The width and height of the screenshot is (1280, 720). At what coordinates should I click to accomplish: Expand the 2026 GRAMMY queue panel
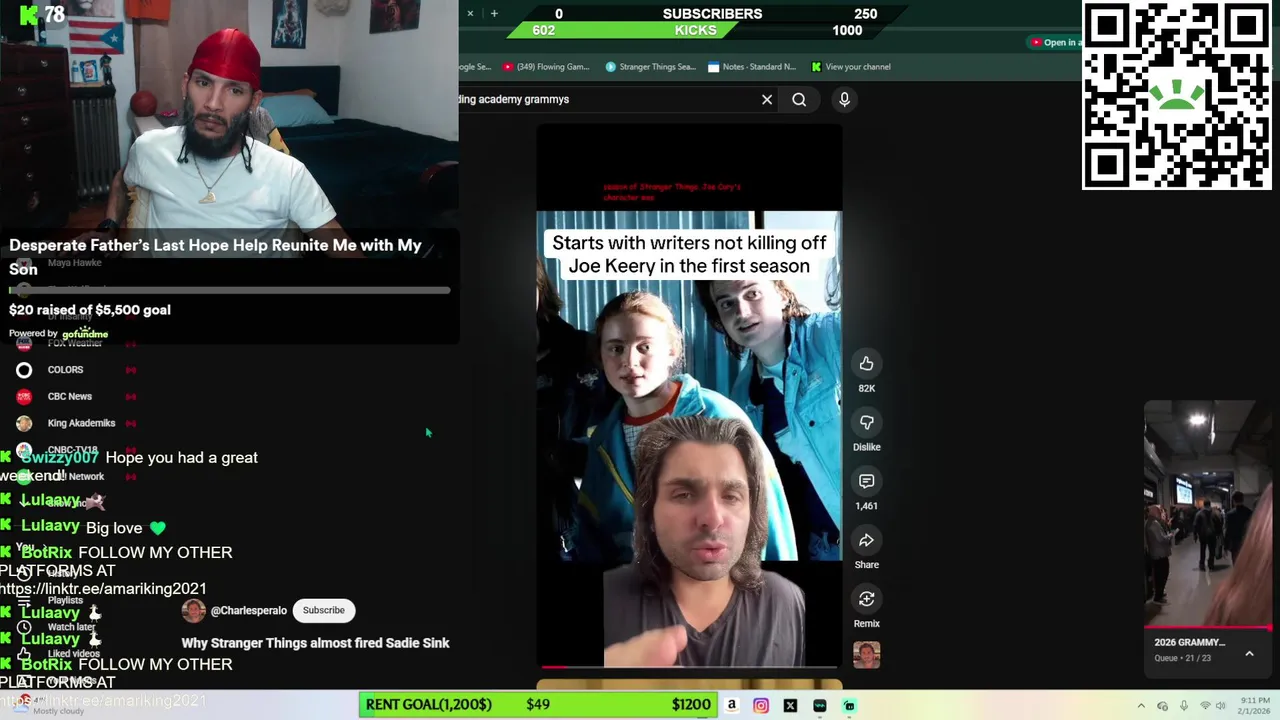click(x=1249, y=654)
